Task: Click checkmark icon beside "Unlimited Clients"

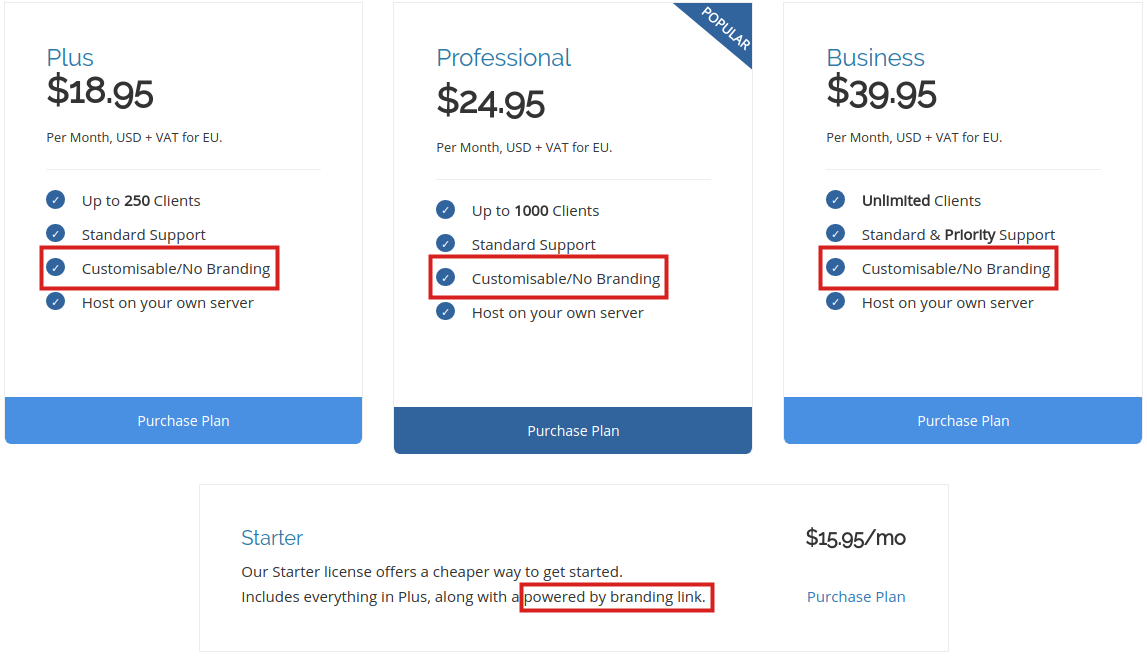Action: pos(836,200)
